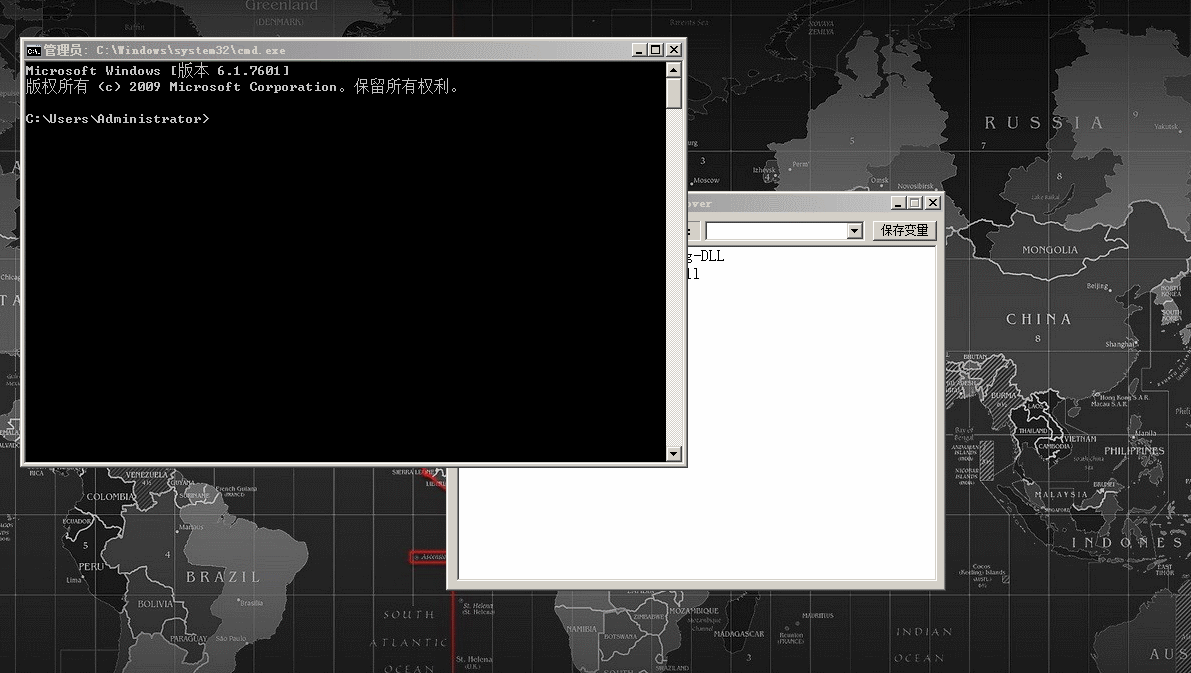Click the scroll-down arrow in the console scrollbar
The width and height of the screenshot is (1191, 673).
point(675,451)
